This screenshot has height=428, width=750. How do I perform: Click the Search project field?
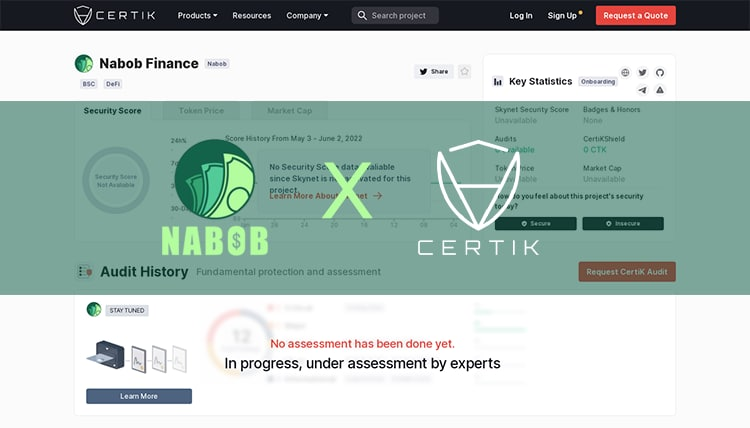[395, 15]
